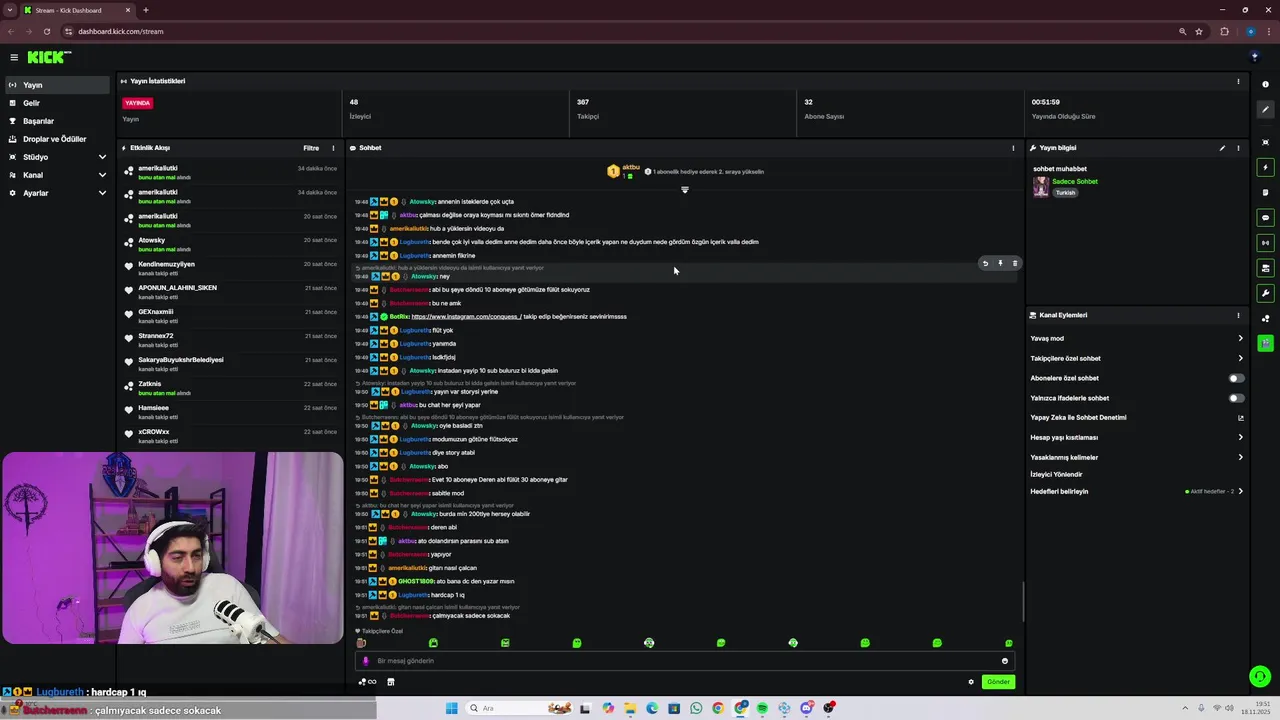Open the Sohbet panel options menu
This screenshot has height=720, width=1280.
tap(1013, 148)
